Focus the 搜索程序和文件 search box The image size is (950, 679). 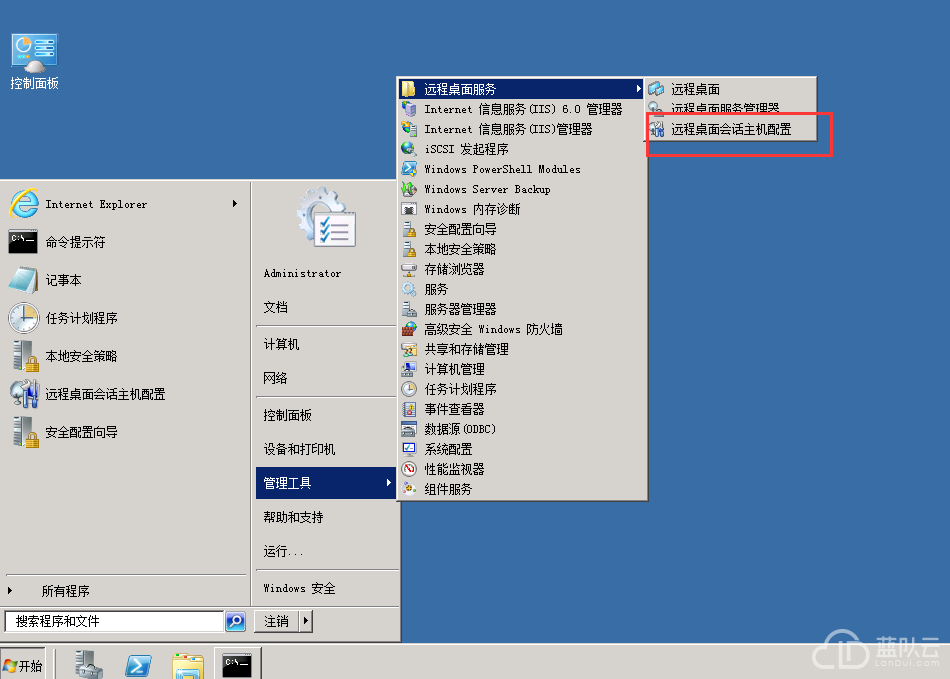click(x=114, y=621)
